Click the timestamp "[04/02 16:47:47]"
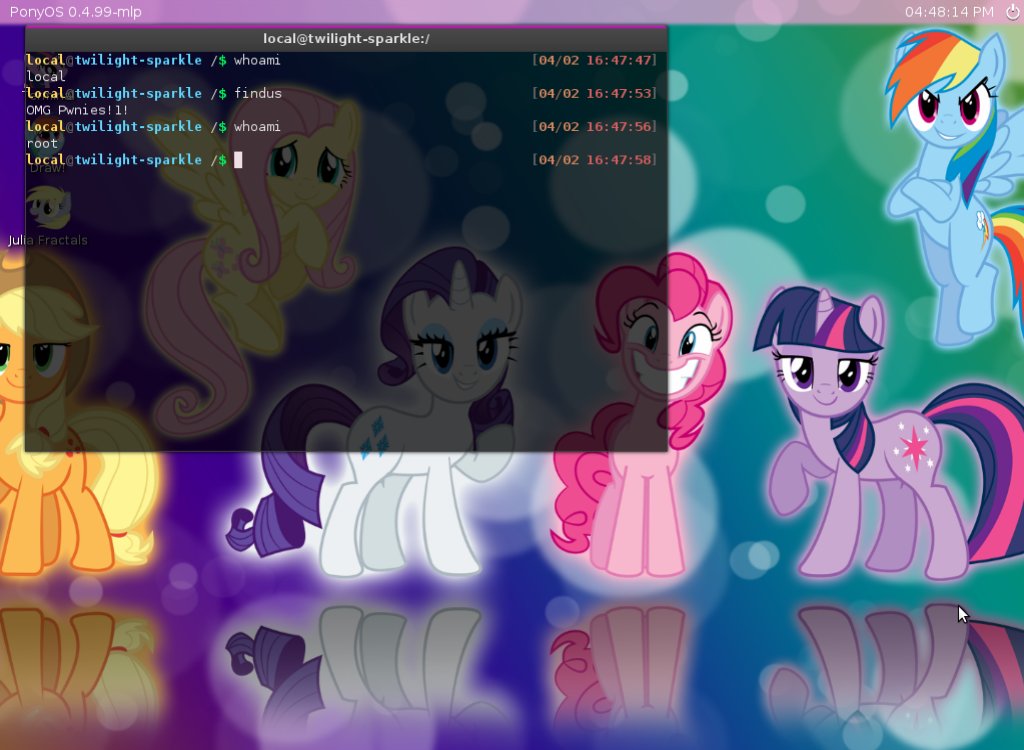Screen dimensions: 1024x750 (x=594, y=60)
